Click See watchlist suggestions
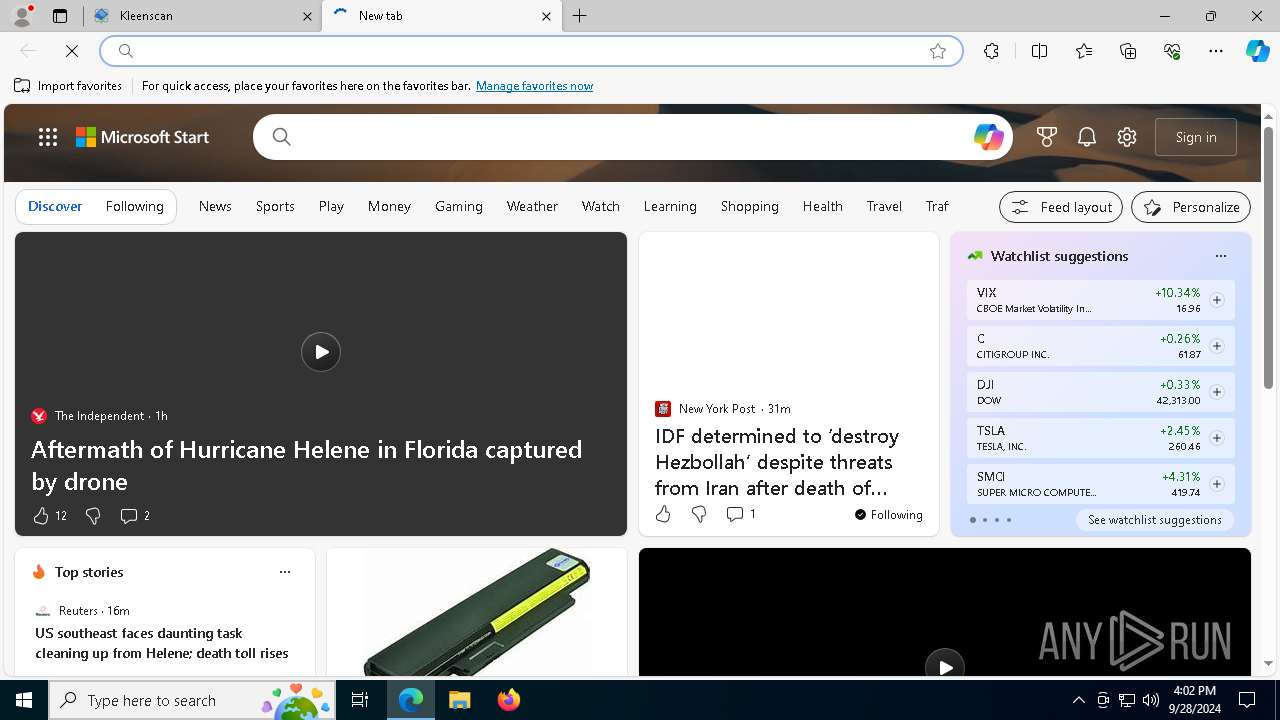Image resolution: width=1280 pixels, height=720 pixels. click(1155, 520)
